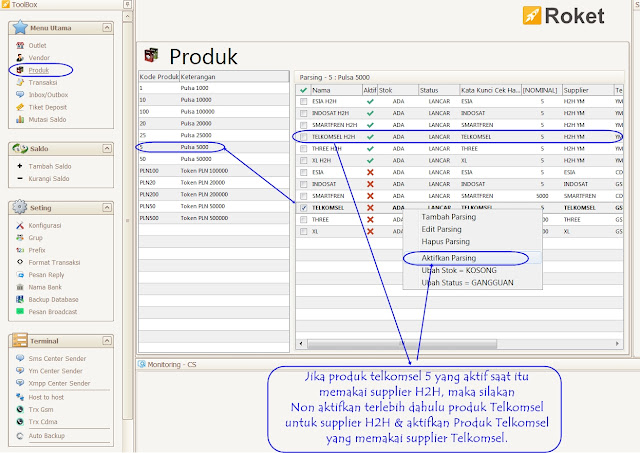Viewport: 640px width, 453px height.
Task: Click the Sms Center Sender icon
Action: coord(20,358)
